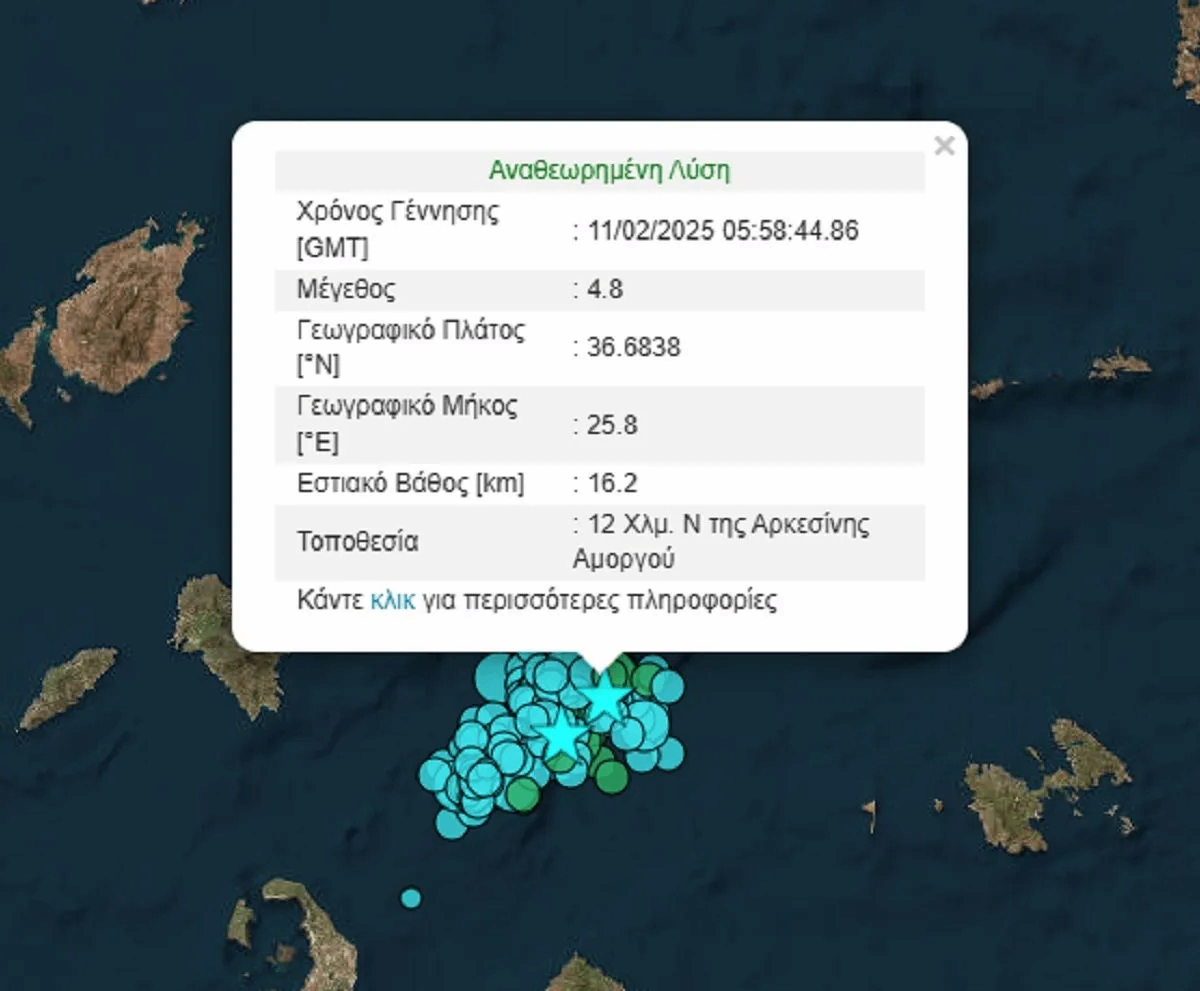
Task: Click the latitude value 36.6838
Action: [x=631, y=347]
